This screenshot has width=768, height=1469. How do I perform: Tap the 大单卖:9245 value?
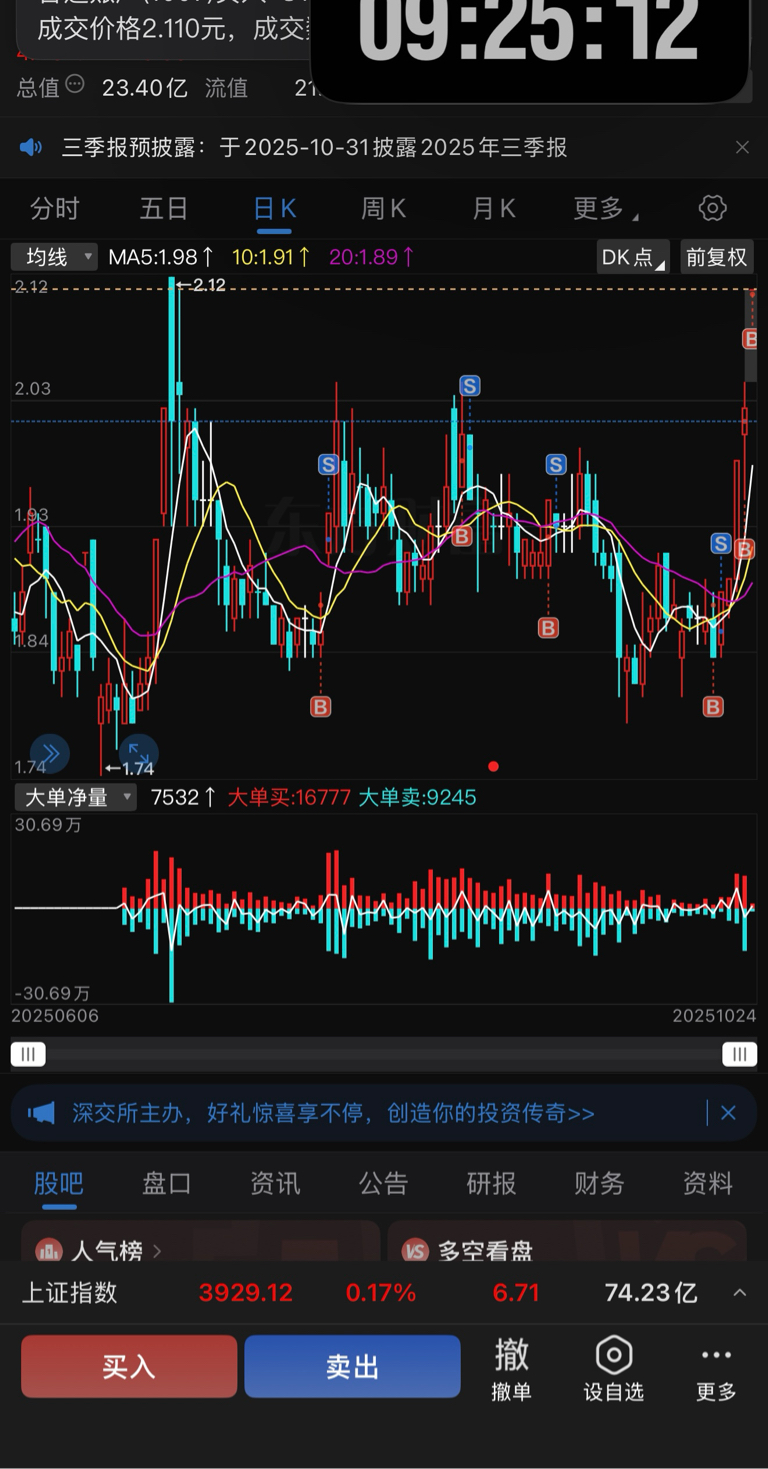[417, 797]
